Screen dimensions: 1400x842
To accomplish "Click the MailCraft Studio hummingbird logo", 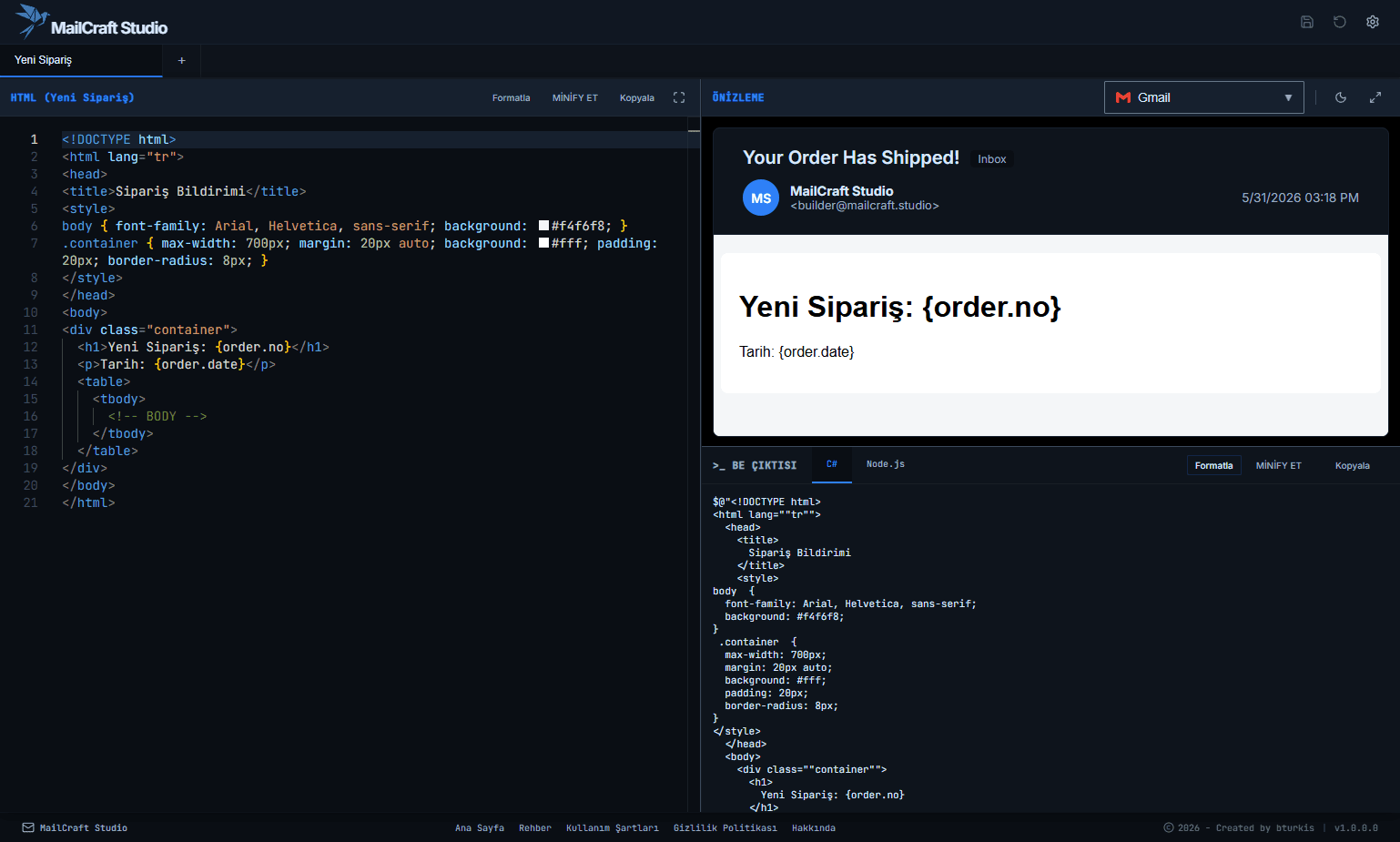I will (31, 20).
